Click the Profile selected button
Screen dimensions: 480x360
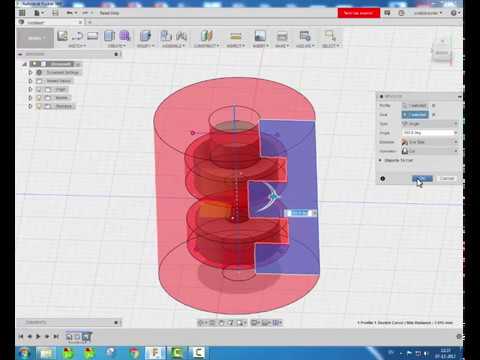415,106
